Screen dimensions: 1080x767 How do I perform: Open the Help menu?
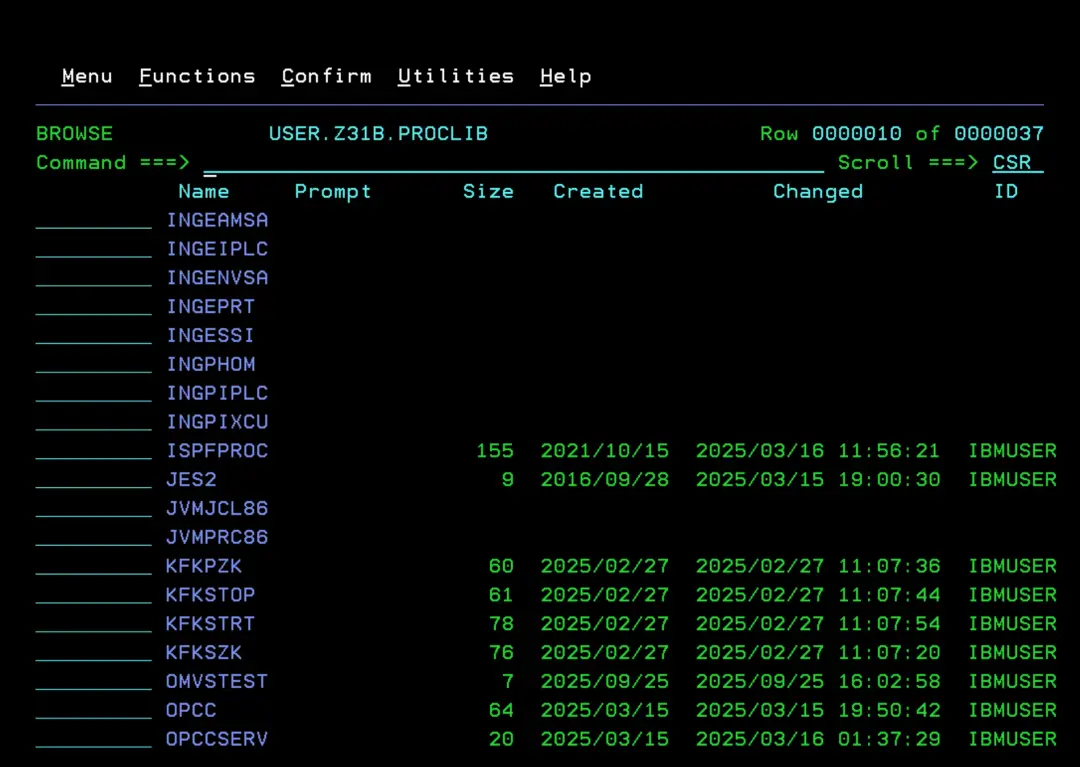click(565, 76)
